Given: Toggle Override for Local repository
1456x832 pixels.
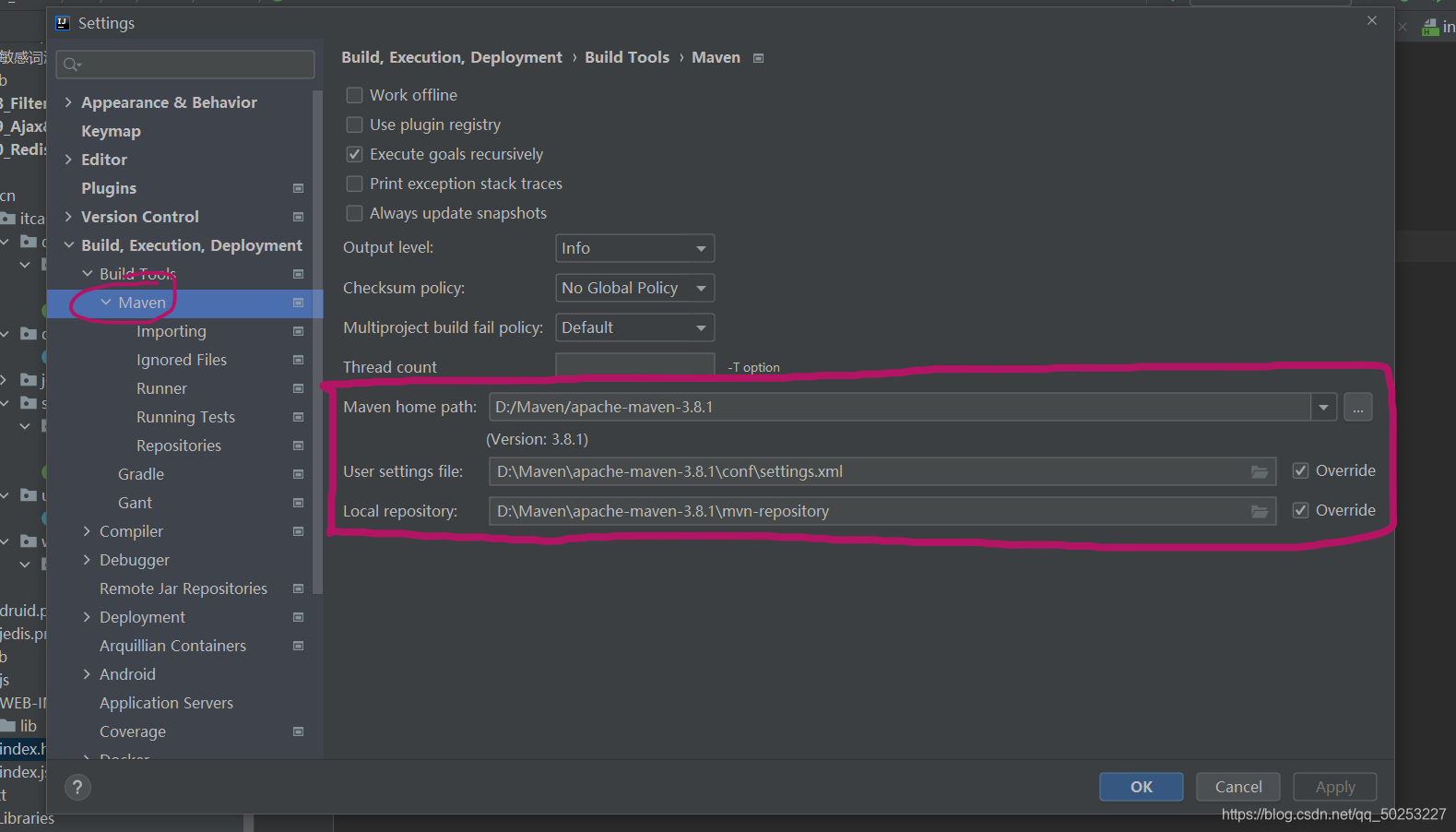Looking at the screenshot, I should point(1300,510).
